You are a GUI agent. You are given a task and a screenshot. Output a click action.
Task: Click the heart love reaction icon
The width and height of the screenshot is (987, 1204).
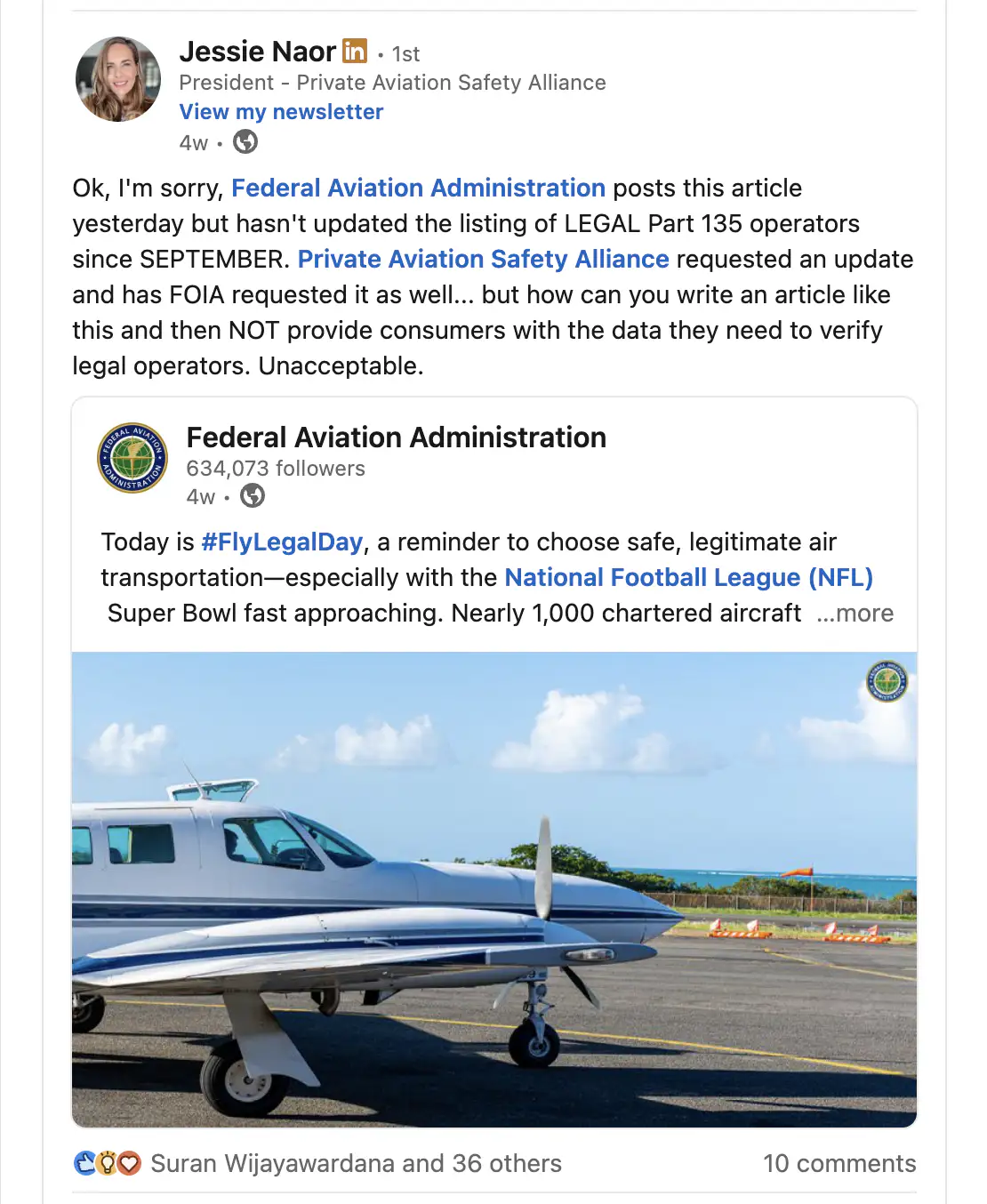point(130,1162)
